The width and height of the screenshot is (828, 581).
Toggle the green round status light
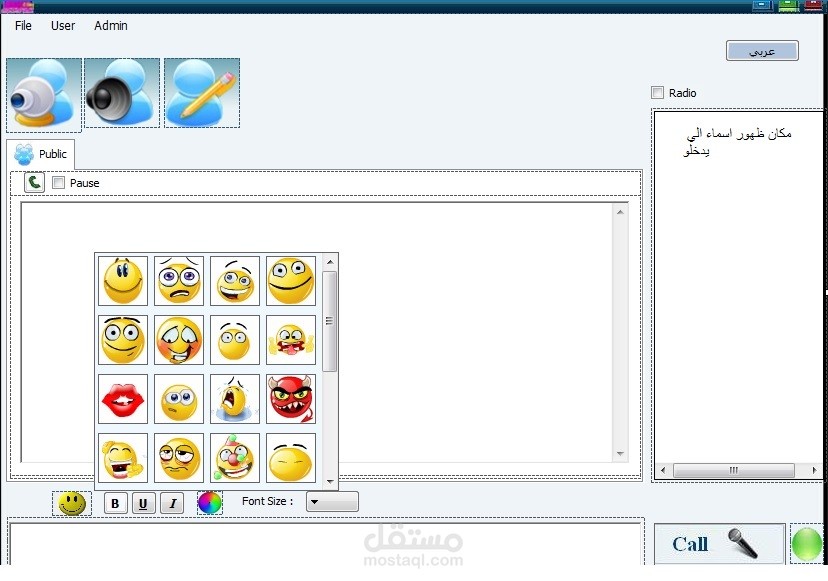806,543
